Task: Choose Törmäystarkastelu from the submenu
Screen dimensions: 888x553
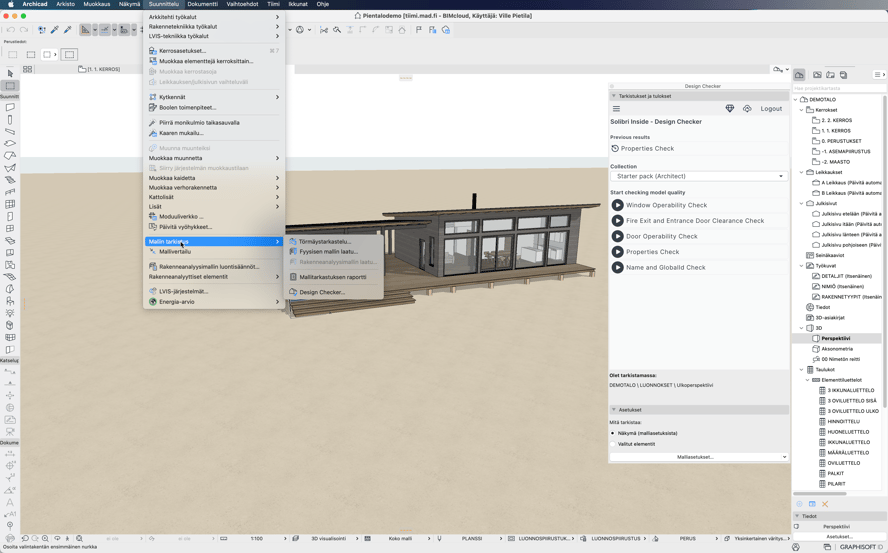Action: pyautogui.click(x=325, y=241)
